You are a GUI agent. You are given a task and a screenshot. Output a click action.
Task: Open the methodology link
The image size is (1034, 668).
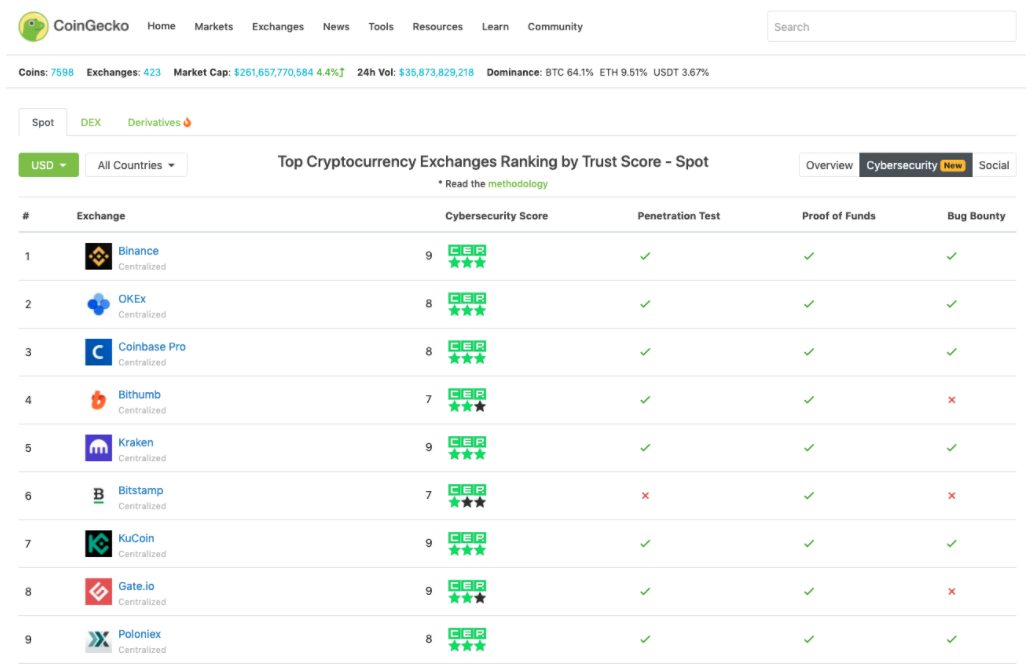pos(518,183)
